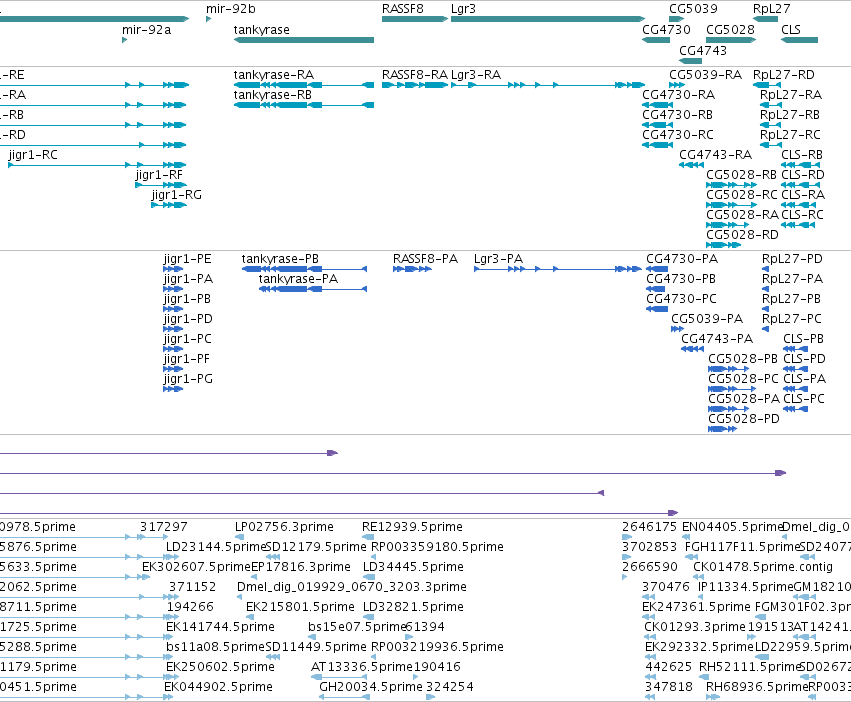
Task: Select the CG4730-RB transcript label
Action: [x=677, y=115]
